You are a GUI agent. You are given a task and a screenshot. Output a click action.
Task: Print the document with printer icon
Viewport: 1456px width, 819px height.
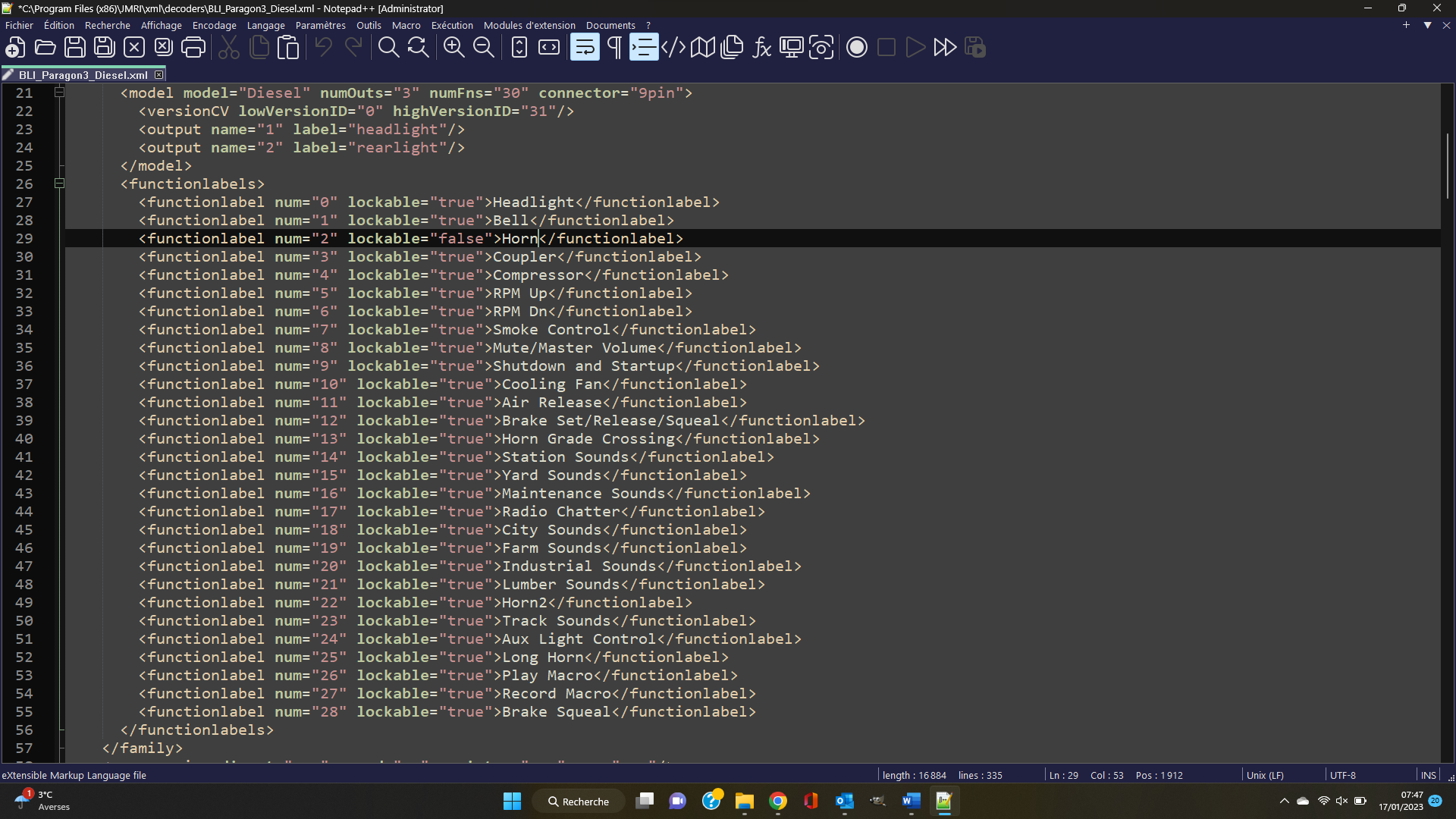click(193, 48)
